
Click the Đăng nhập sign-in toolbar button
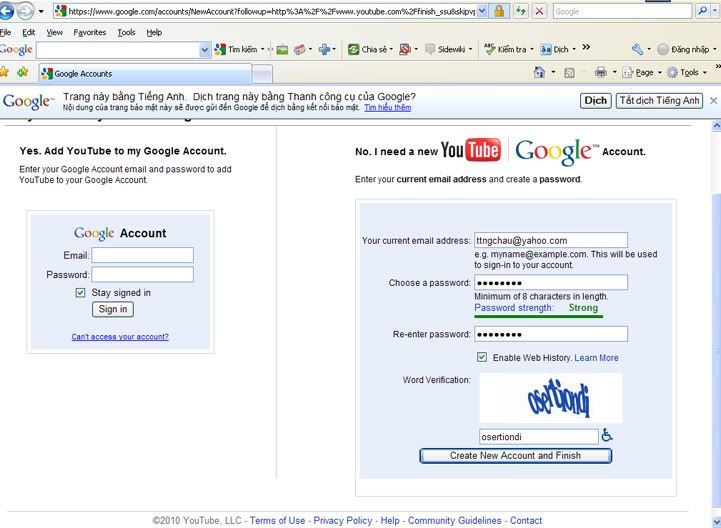[684, 49]
